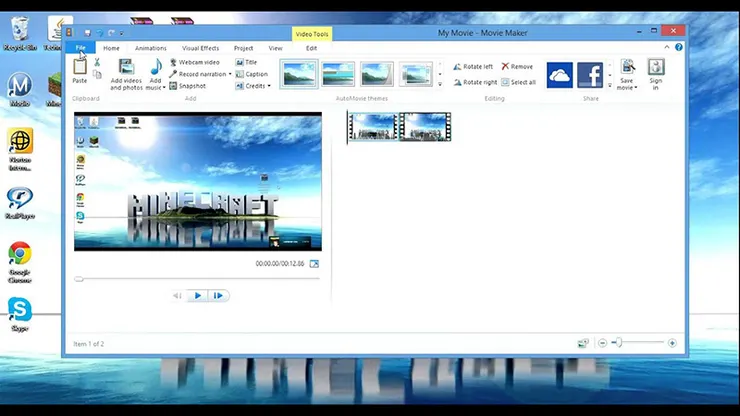Select the first AutoMovie theme thumbnail
This screenshot has height=416, width=740.
[299, 74]
